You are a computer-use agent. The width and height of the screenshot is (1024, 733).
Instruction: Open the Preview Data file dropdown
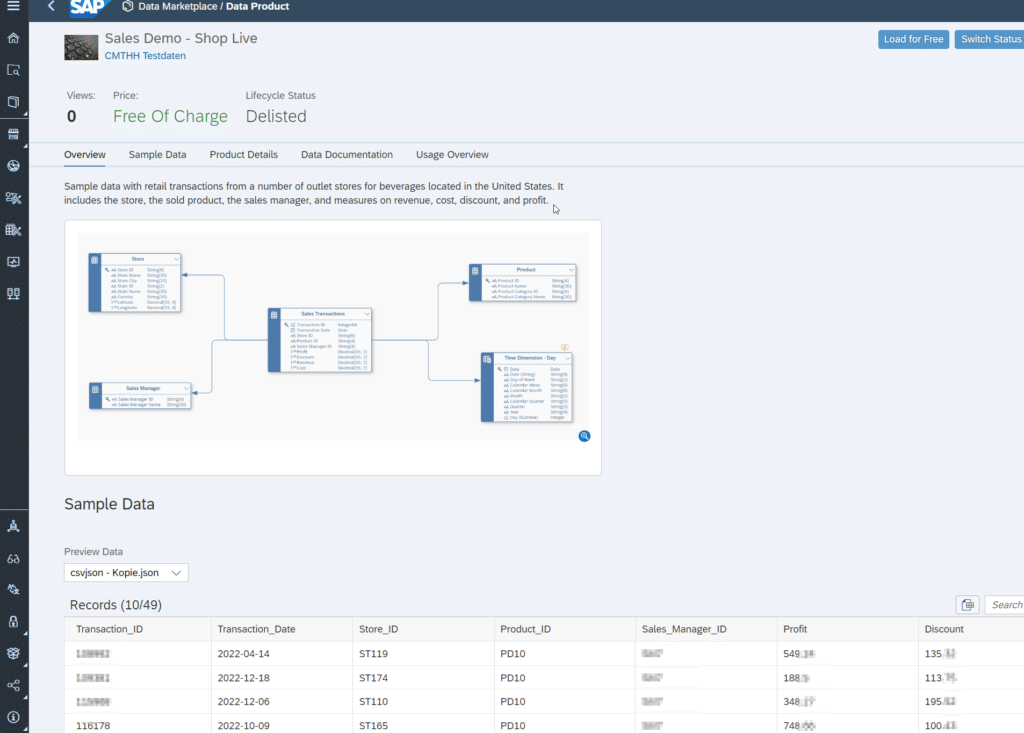pos(126,573)
